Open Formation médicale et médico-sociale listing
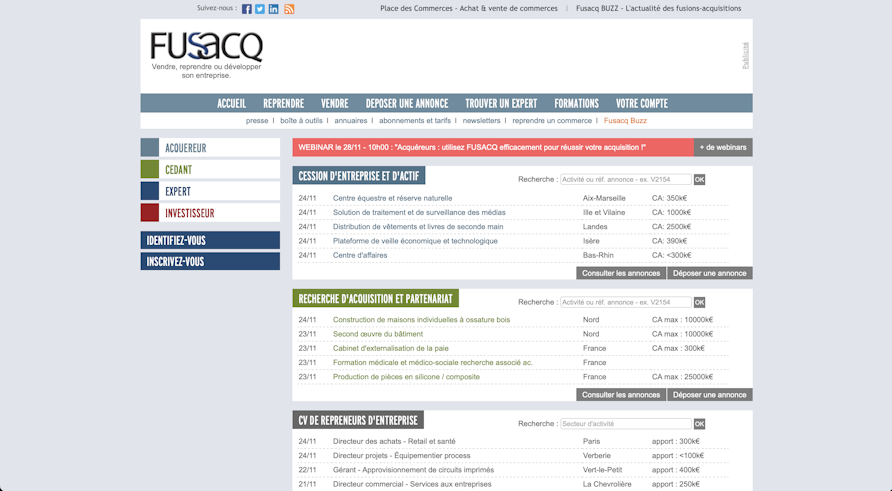This screenshot has height=491, width=892. (x=433, y=362)
